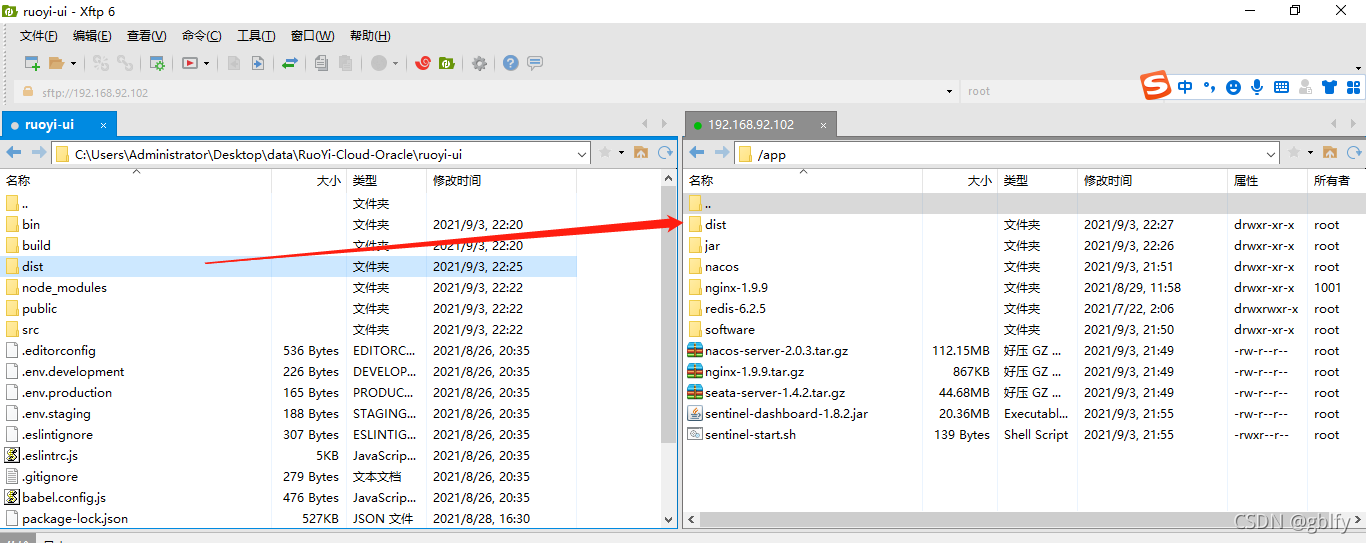Open Sogou toolbox grid icon
This screenshot has width=1366, height=543.
tap(1353, 87)
